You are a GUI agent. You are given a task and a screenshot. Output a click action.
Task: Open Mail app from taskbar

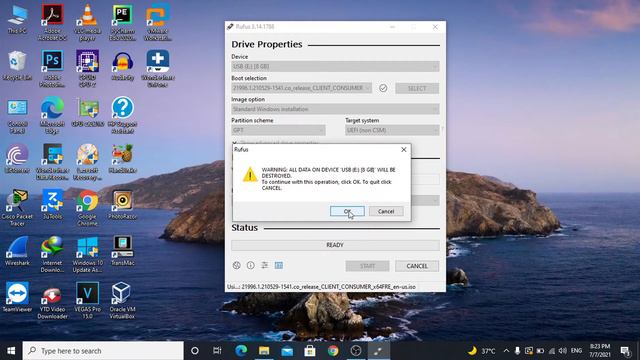pos(287,351)
